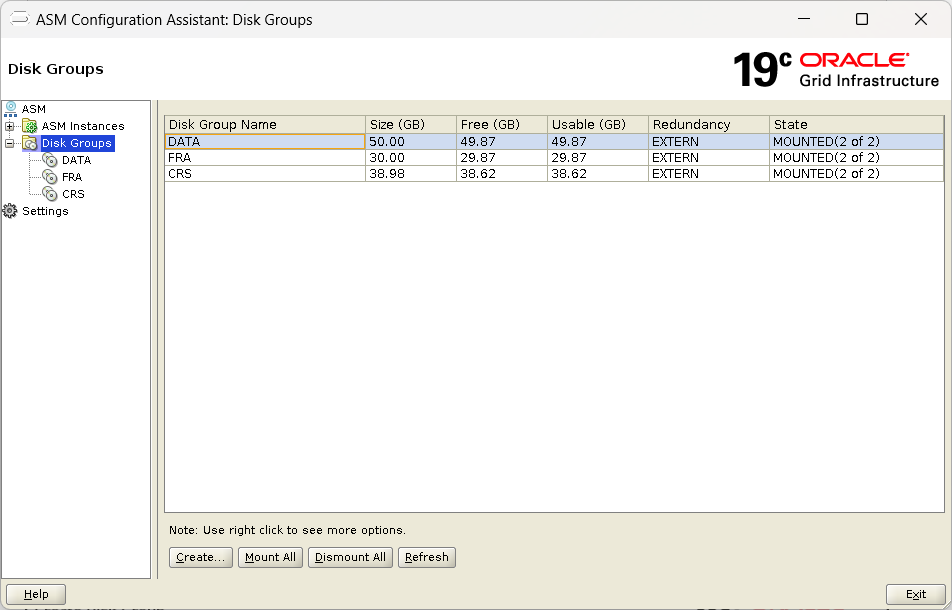Click the title bar application icon
Screen dimensions: 952x610
(x=19, y=19)
